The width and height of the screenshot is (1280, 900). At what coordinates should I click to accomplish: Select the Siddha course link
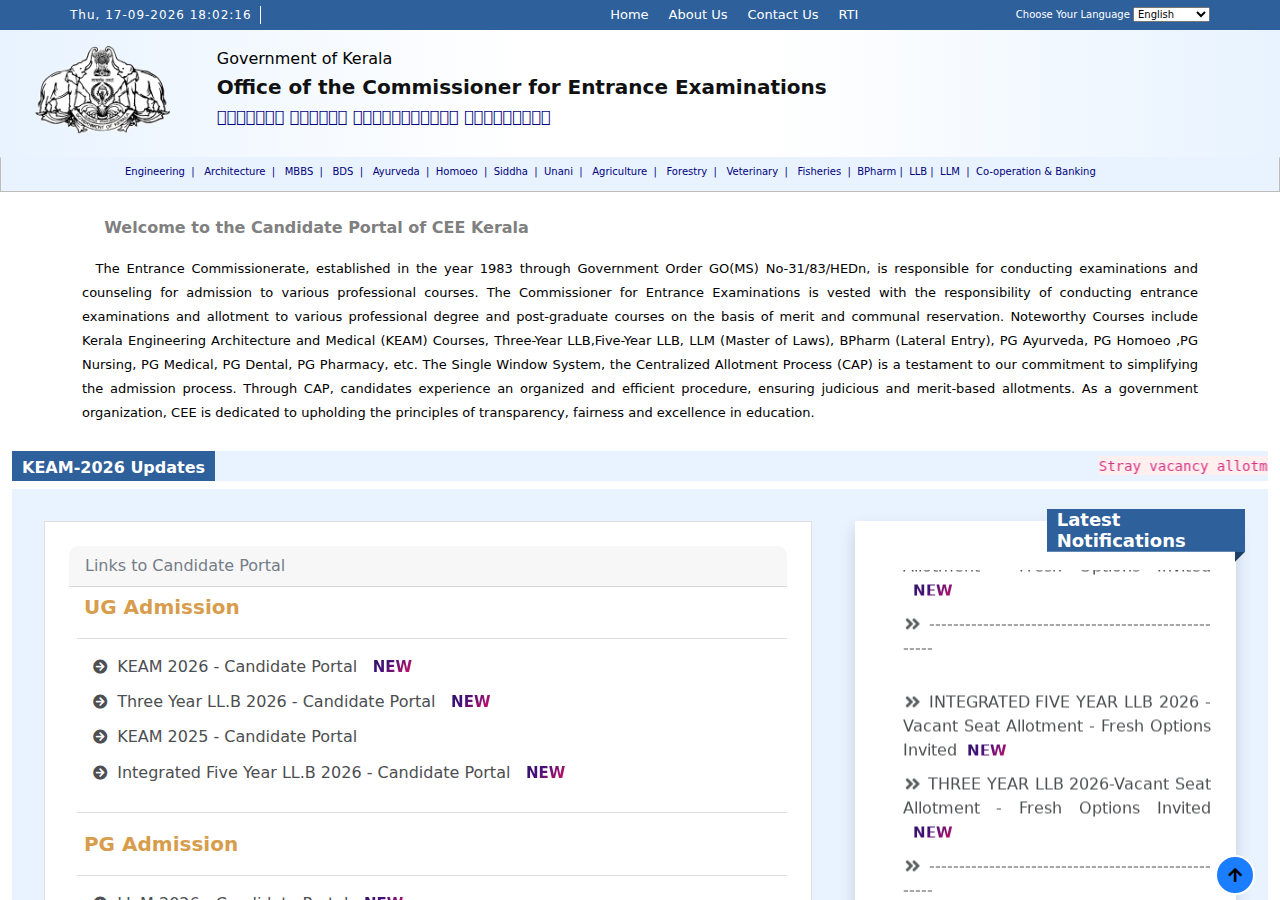pos(511,172)
